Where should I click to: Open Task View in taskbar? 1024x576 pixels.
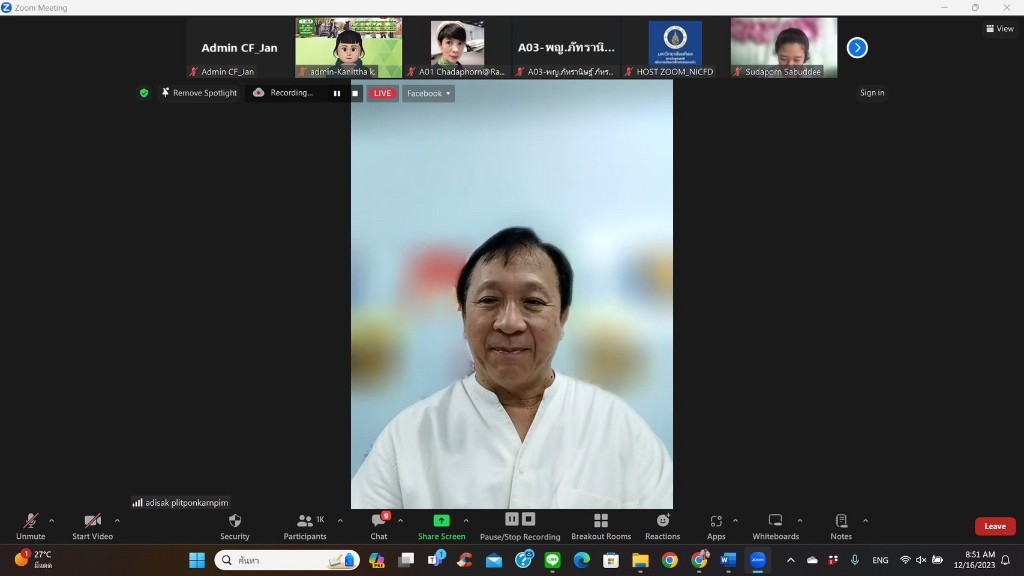pos(406,560)
